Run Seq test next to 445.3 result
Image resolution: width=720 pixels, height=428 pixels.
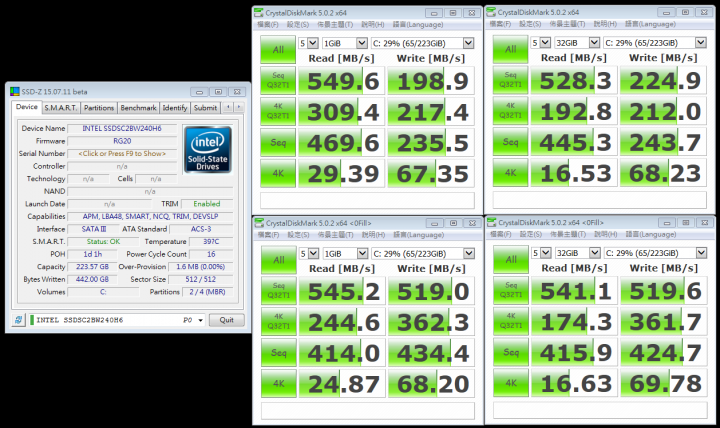(x=510, y=142)
